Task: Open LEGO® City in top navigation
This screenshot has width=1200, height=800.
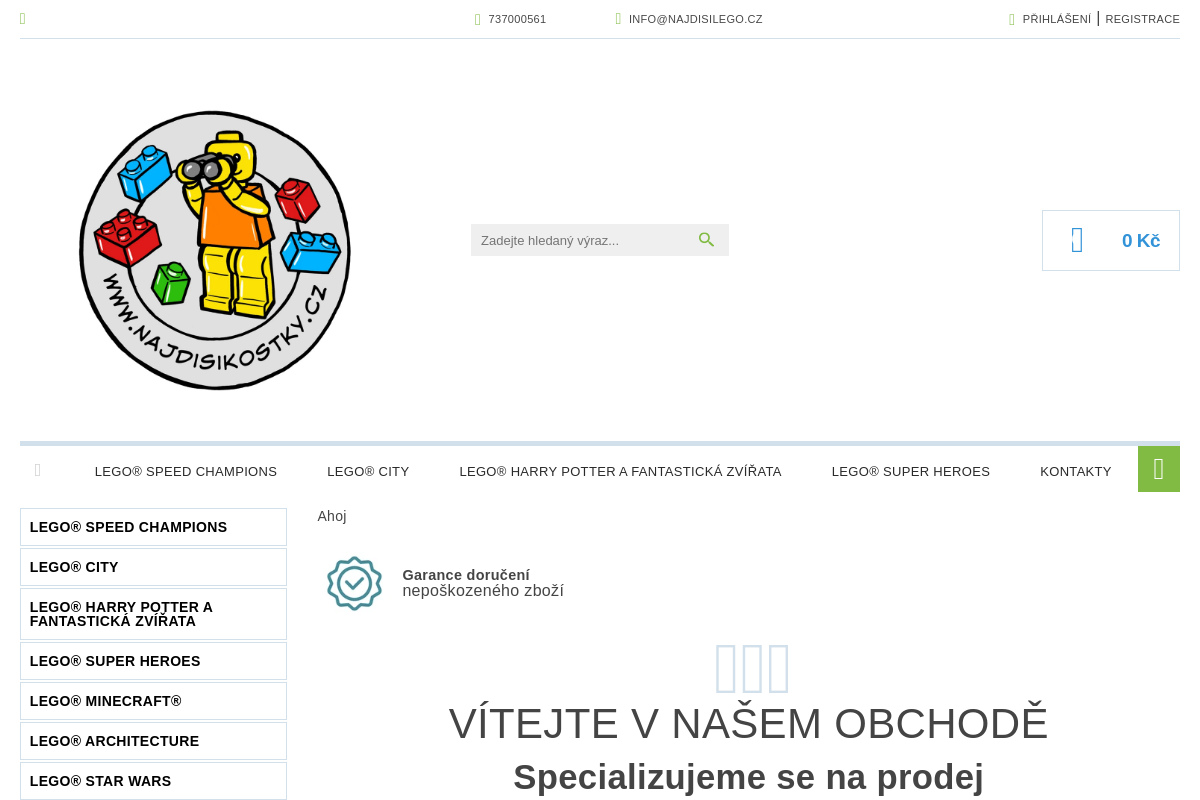Action: 368,471
